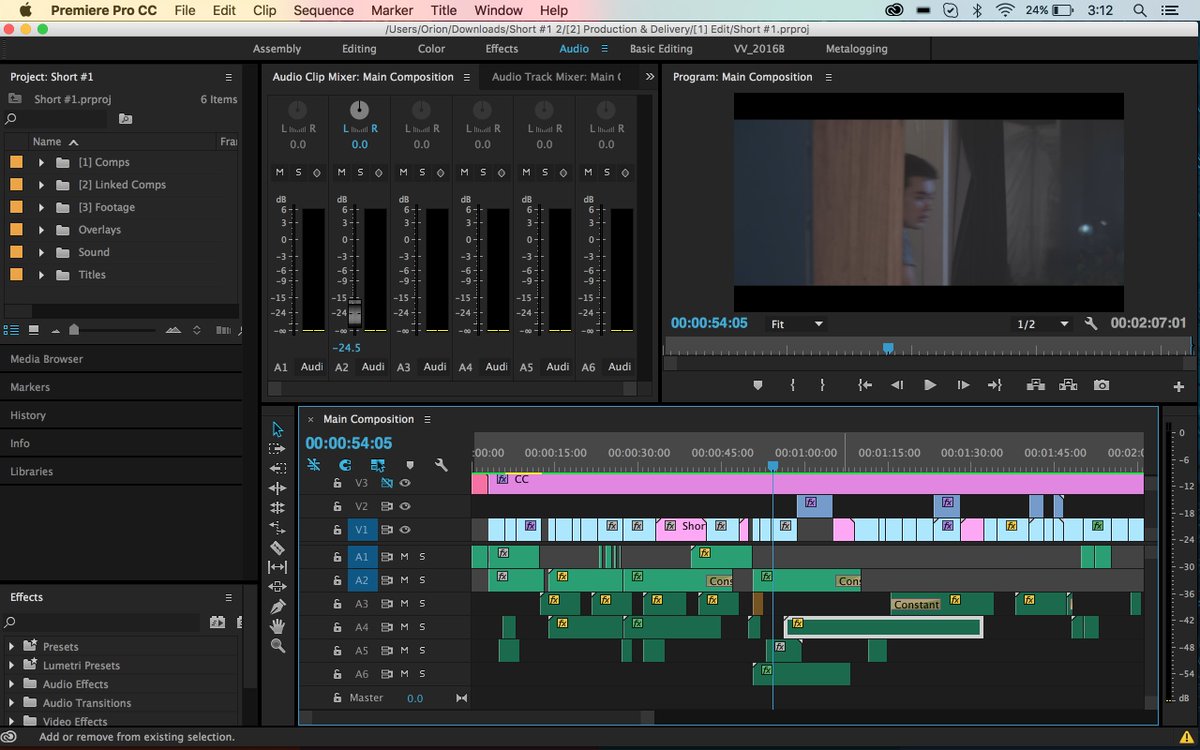Solo audio track A3 in timeline

(422, 603)
